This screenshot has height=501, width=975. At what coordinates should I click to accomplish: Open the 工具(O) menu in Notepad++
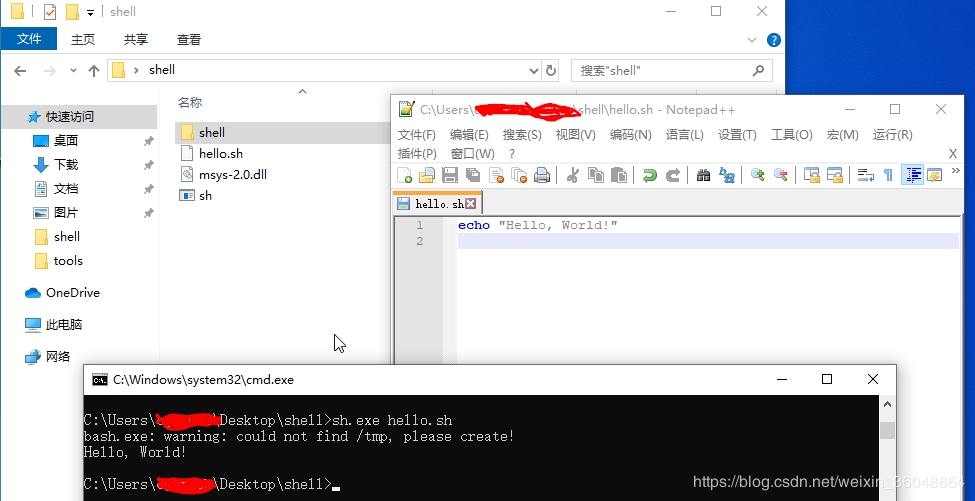coord(792,135)
